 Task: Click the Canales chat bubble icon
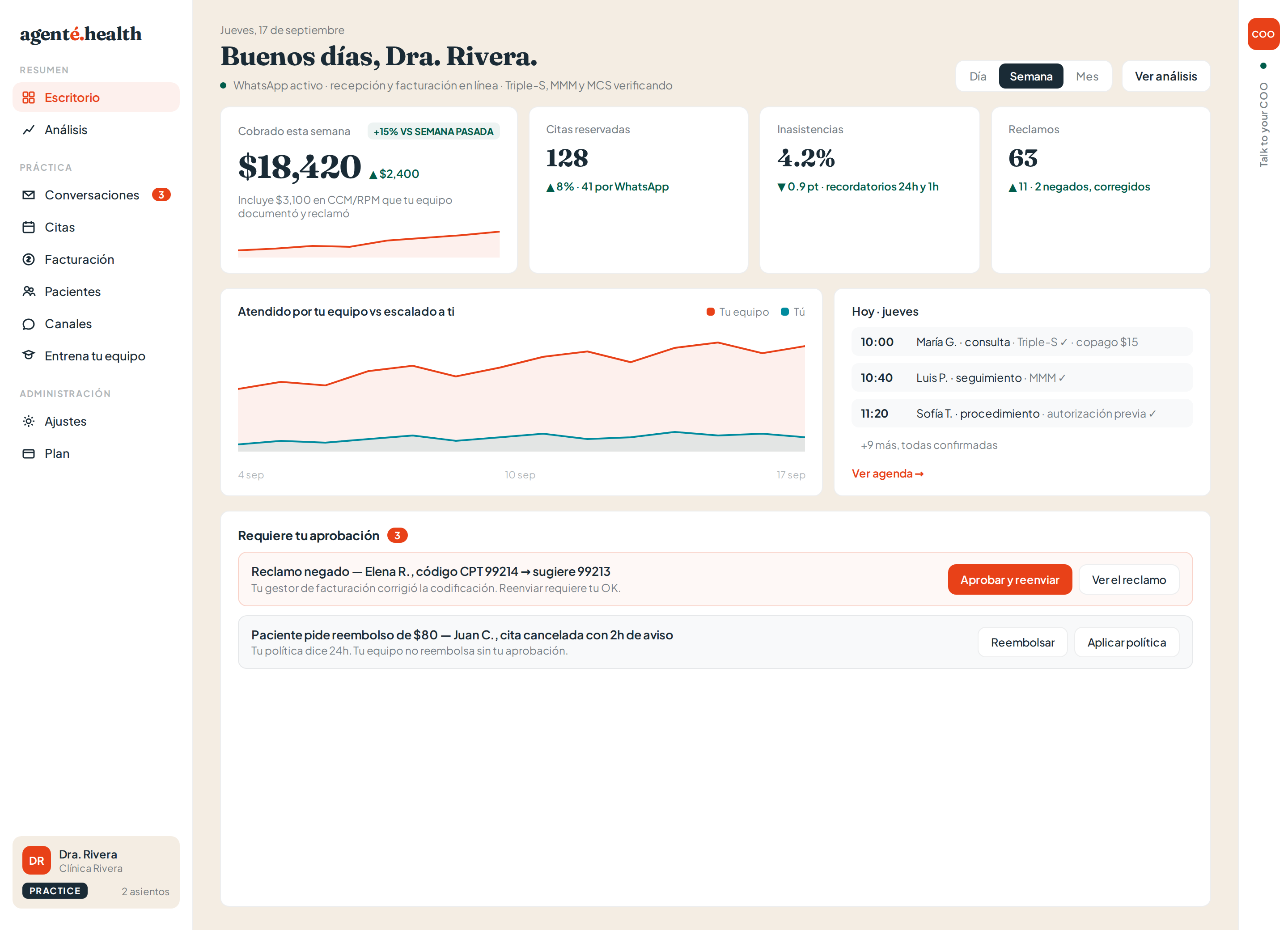28,324
